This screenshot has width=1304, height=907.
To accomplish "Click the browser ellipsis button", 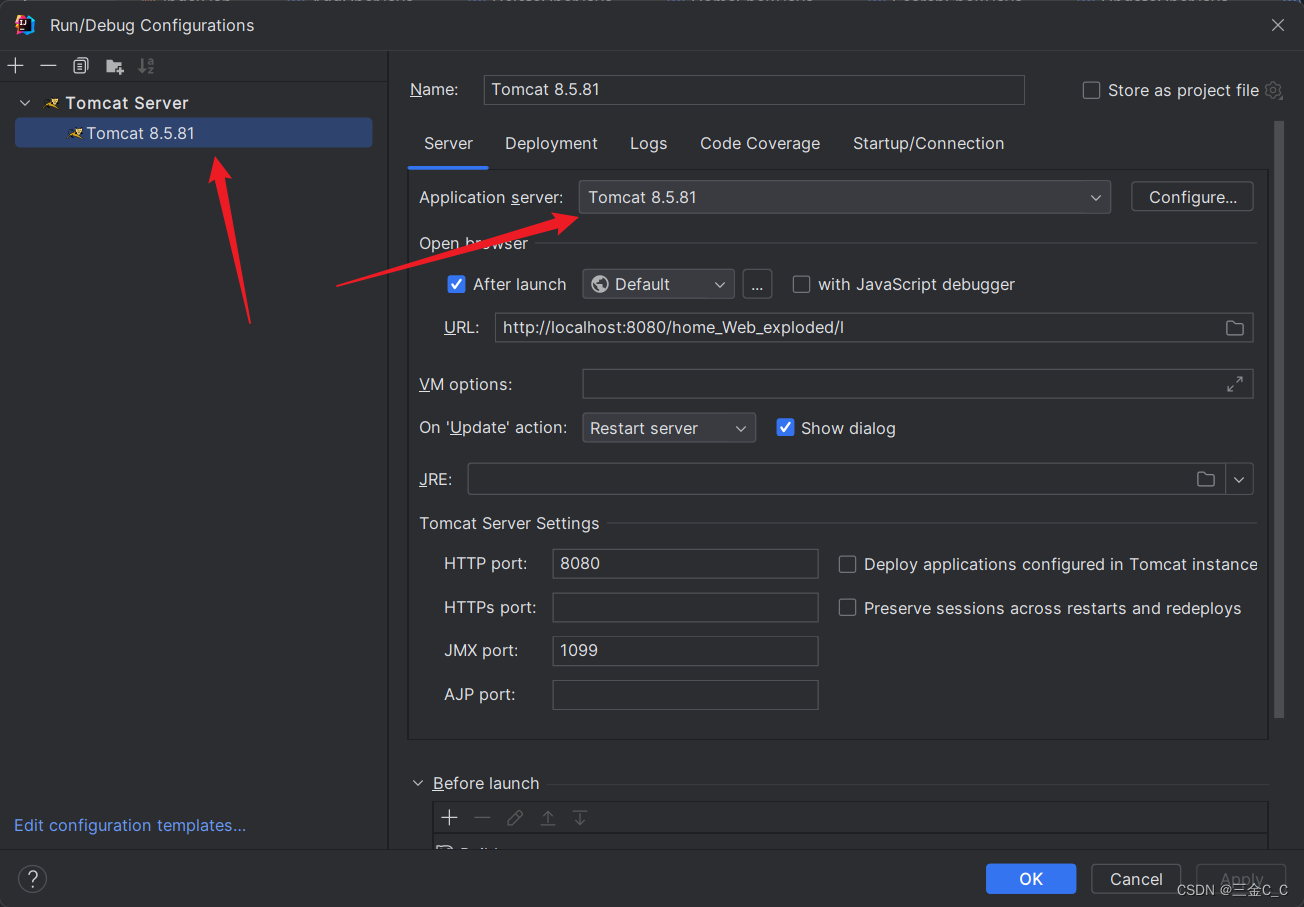I will coord(757,284).
